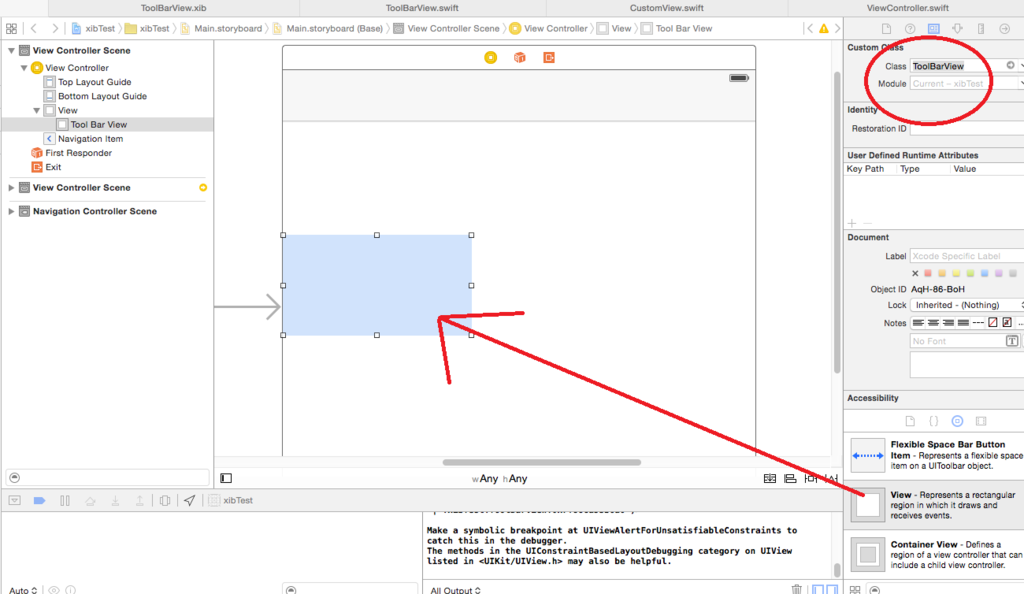The image size is (1024, 594).
Task: Click the First Responder cube icon in scene dock
Action: 520,57
